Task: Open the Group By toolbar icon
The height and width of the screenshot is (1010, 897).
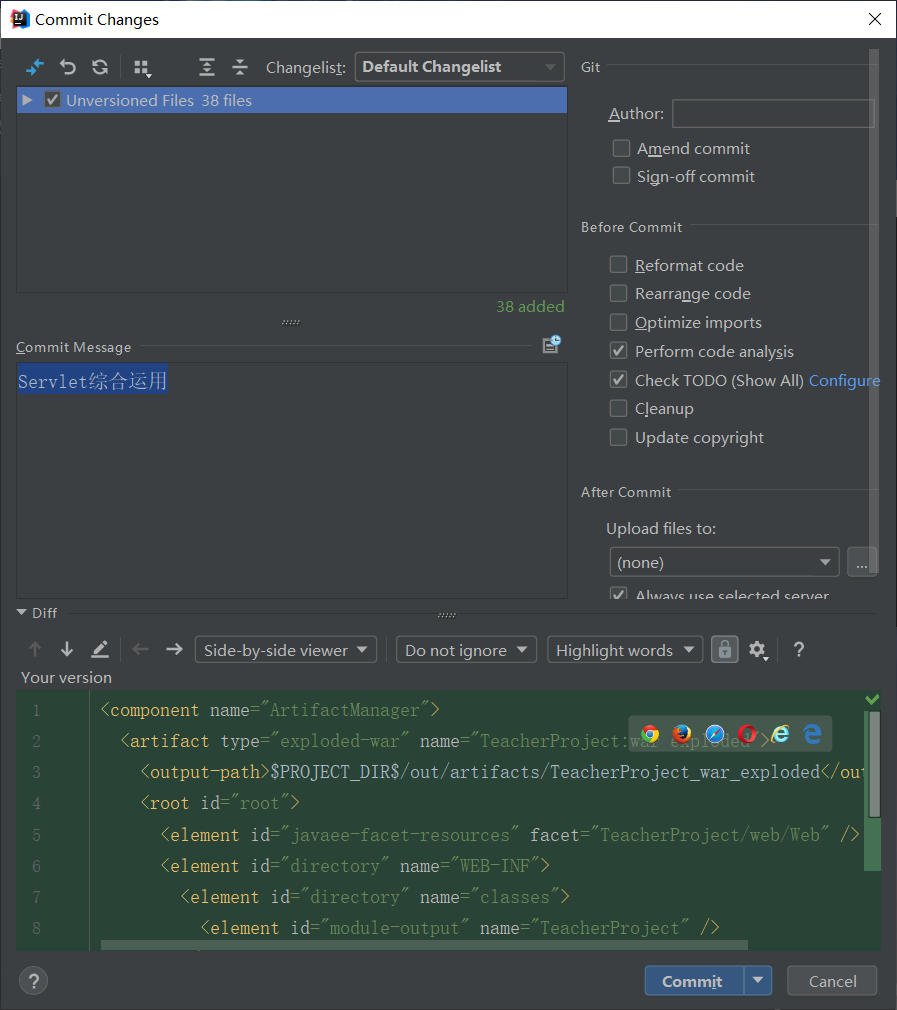Action: (x=142, y=68)
